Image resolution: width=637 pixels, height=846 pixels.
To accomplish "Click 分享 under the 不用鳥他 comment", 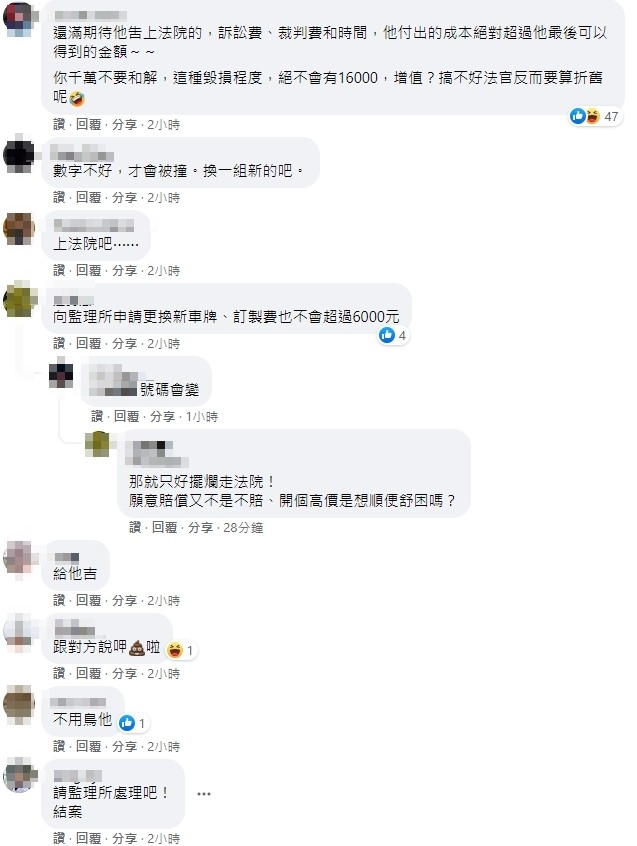I will [x=125, y=746].
